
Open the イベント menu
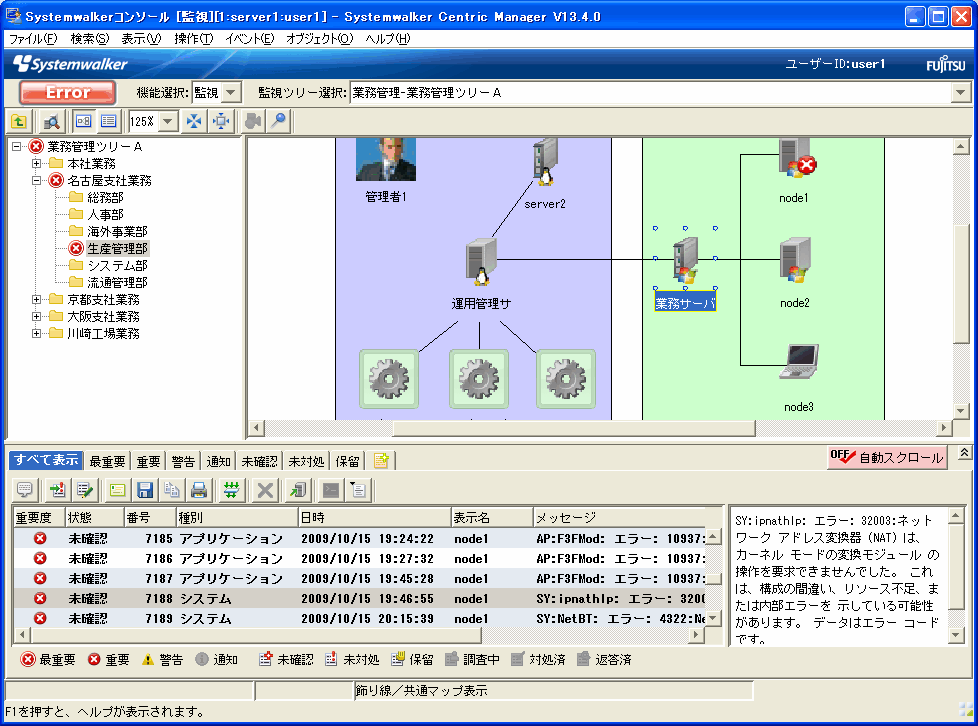click(x=249, y=39)
